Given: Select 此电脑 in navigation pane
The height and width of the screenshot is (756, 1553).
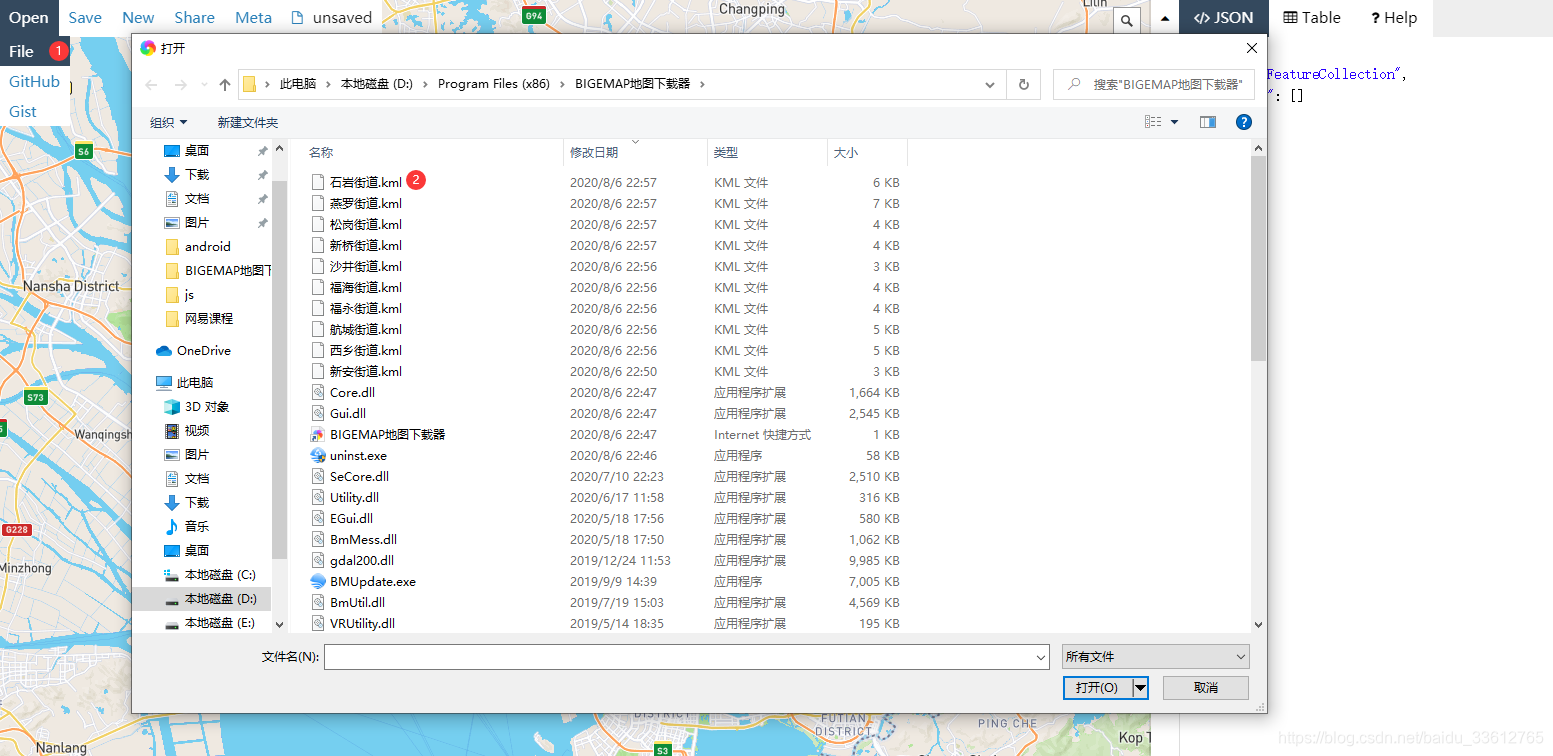Looking at the screenshot, I should coord(195,382).
